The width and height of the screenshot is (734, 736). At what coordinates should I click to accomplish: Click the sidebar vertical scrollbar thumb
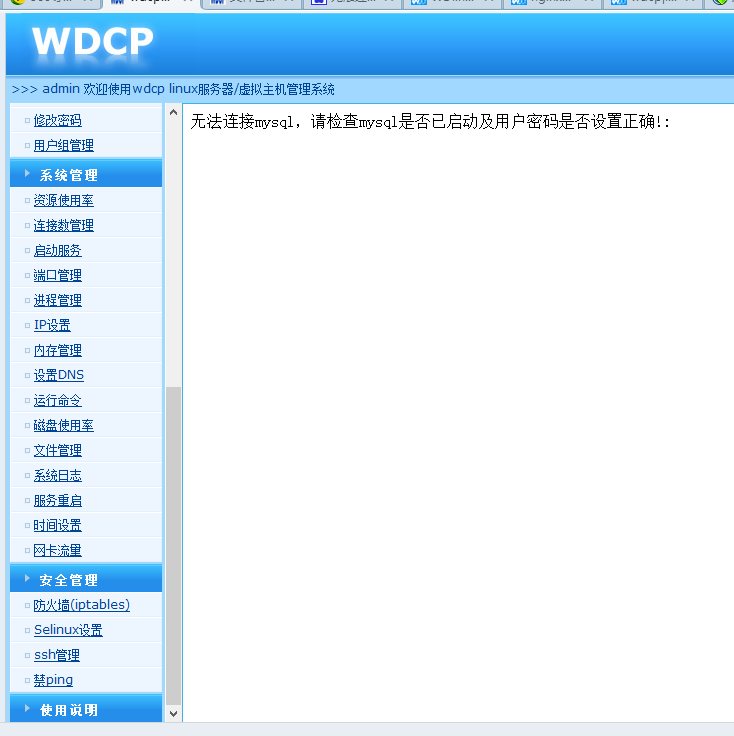point(173,545)
